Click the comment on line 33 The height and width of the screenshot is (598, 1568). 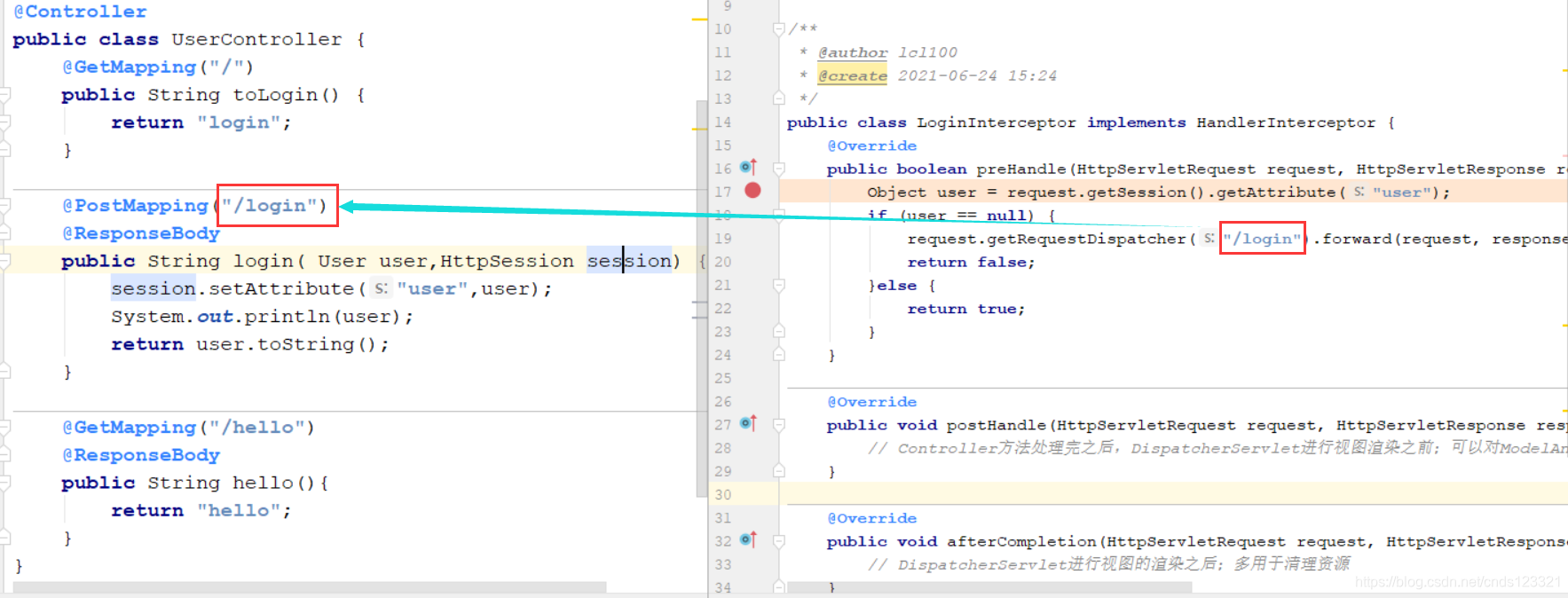[1109, 564]
